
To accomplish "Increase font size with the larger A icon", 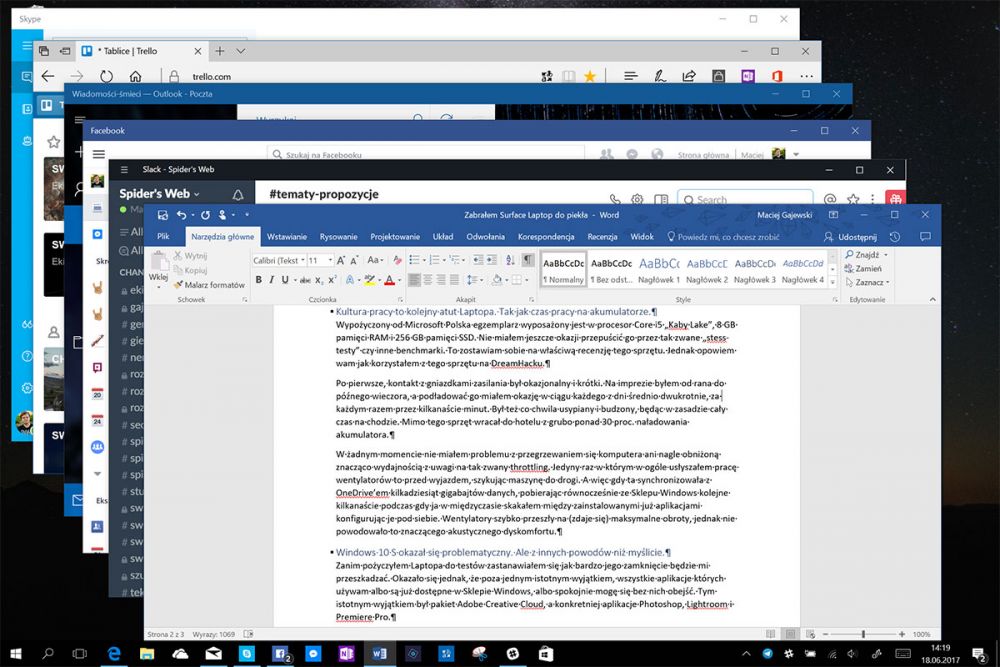I will [341, 260].
